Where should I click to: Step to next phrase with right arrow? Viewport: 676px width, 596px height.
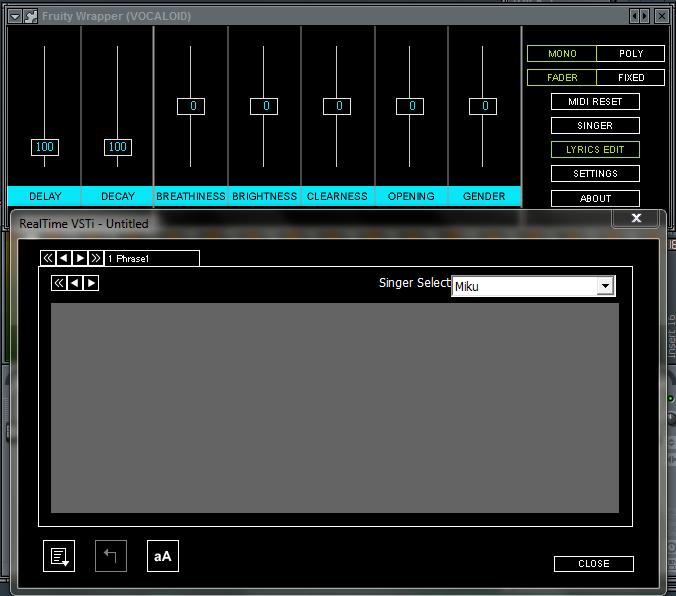pyautogui.click(x=80, y=258)
